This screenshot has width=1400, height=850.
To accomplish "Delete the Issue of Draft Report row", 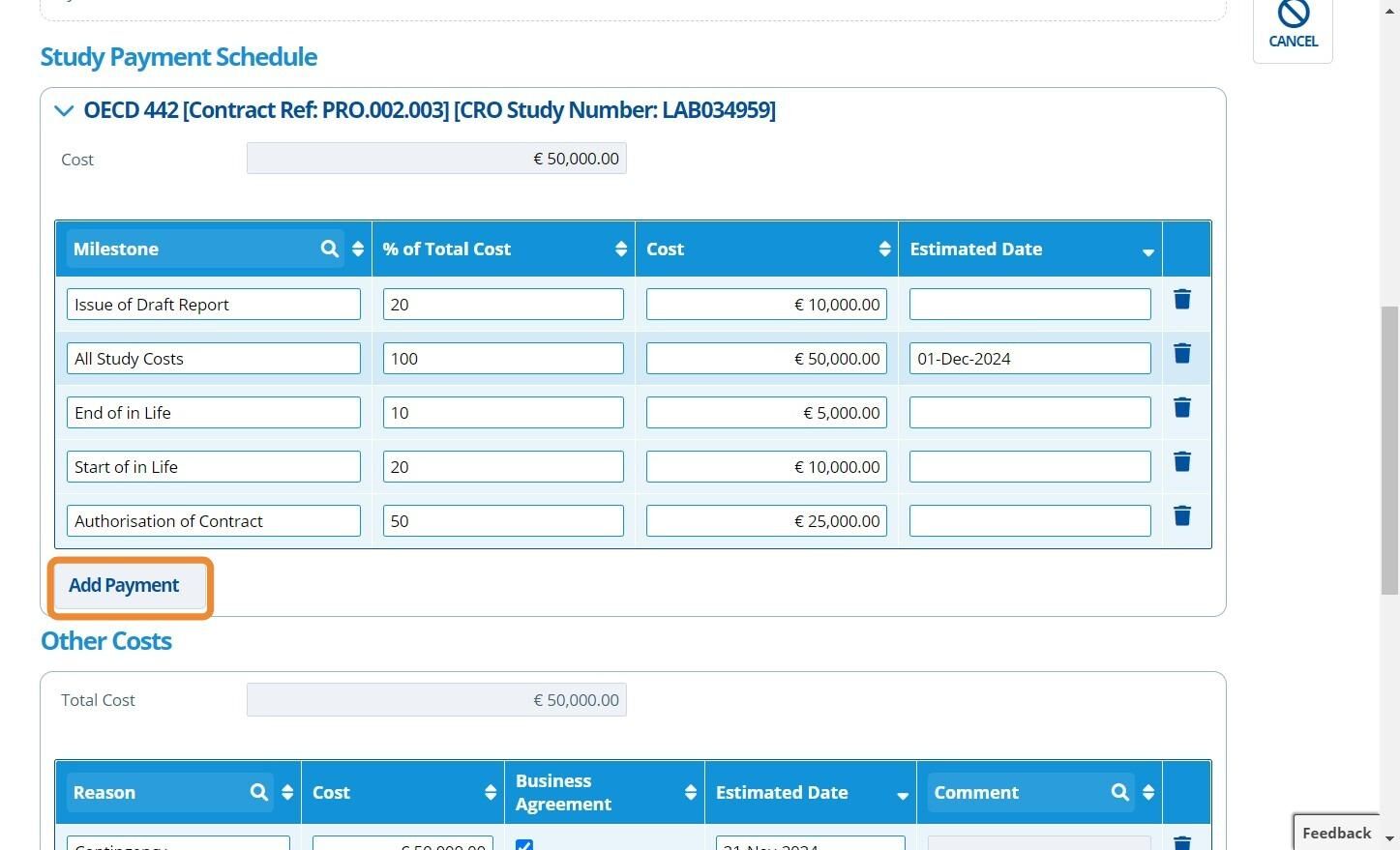I will (1181, 300).
